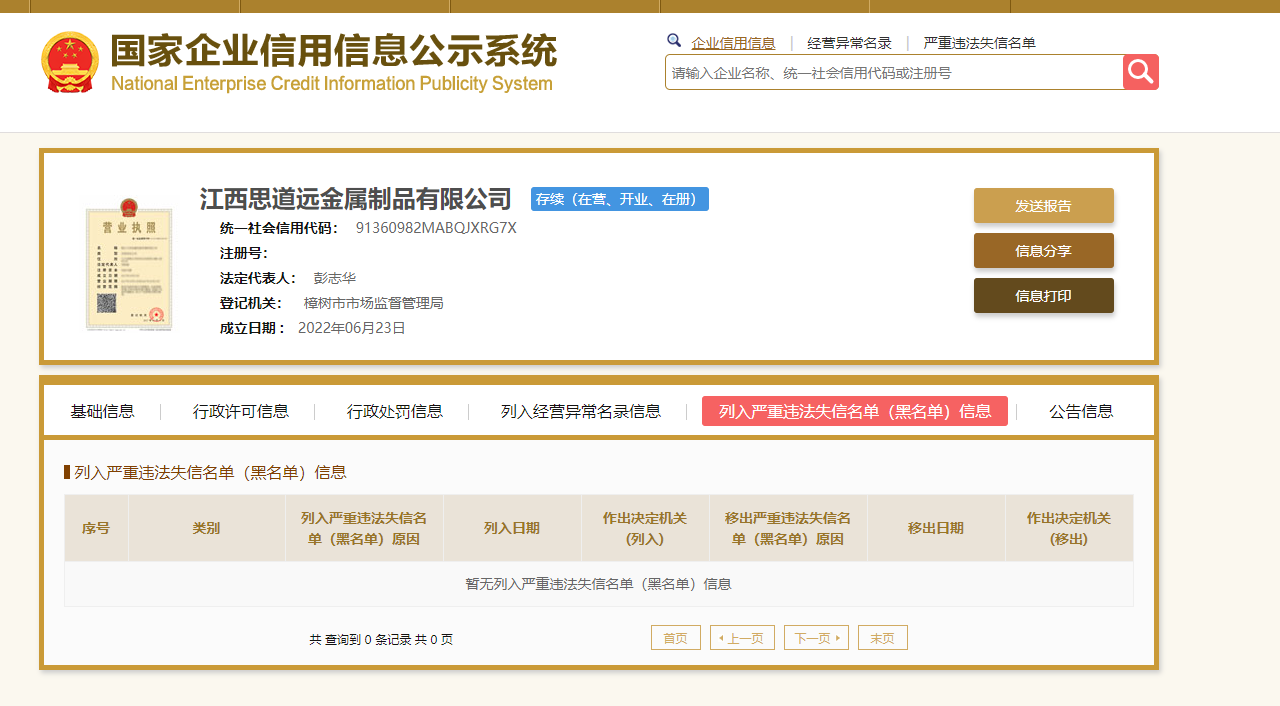Click the 信息分享 button
This screenshot has width=1280, height=706.
coord(1043,250)
